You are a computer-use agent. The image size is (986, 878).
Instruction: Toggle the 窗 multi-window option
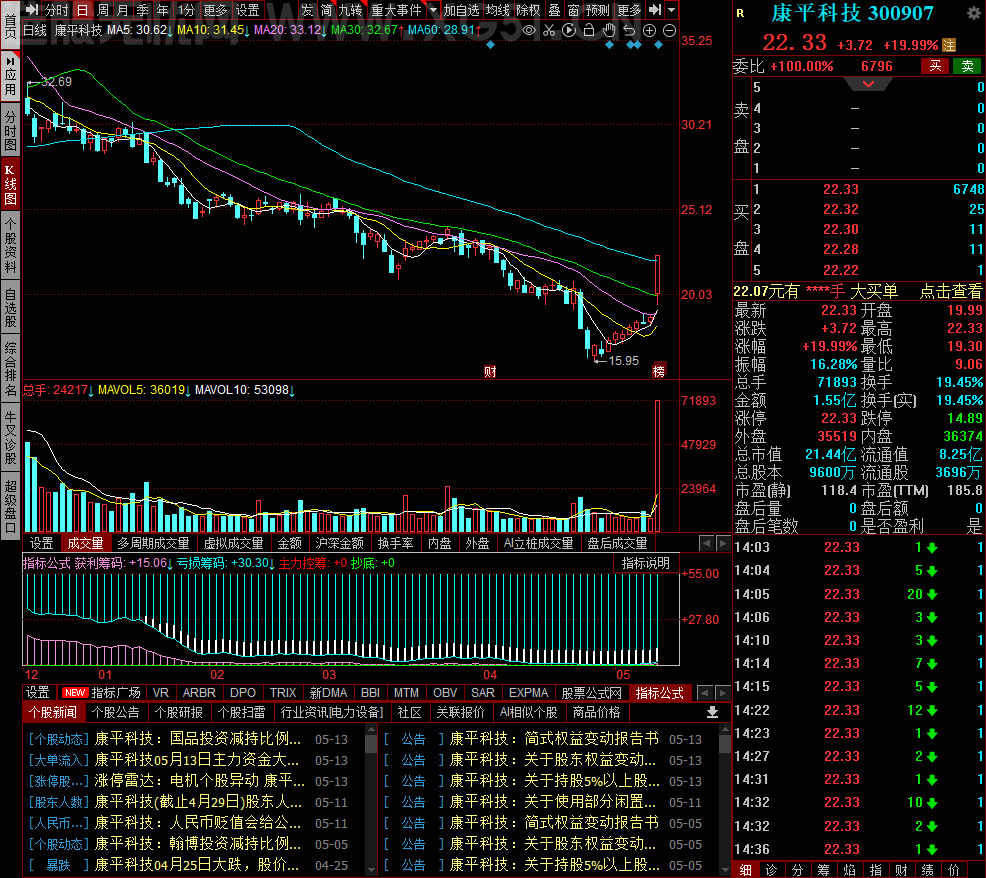click(573, 10)
